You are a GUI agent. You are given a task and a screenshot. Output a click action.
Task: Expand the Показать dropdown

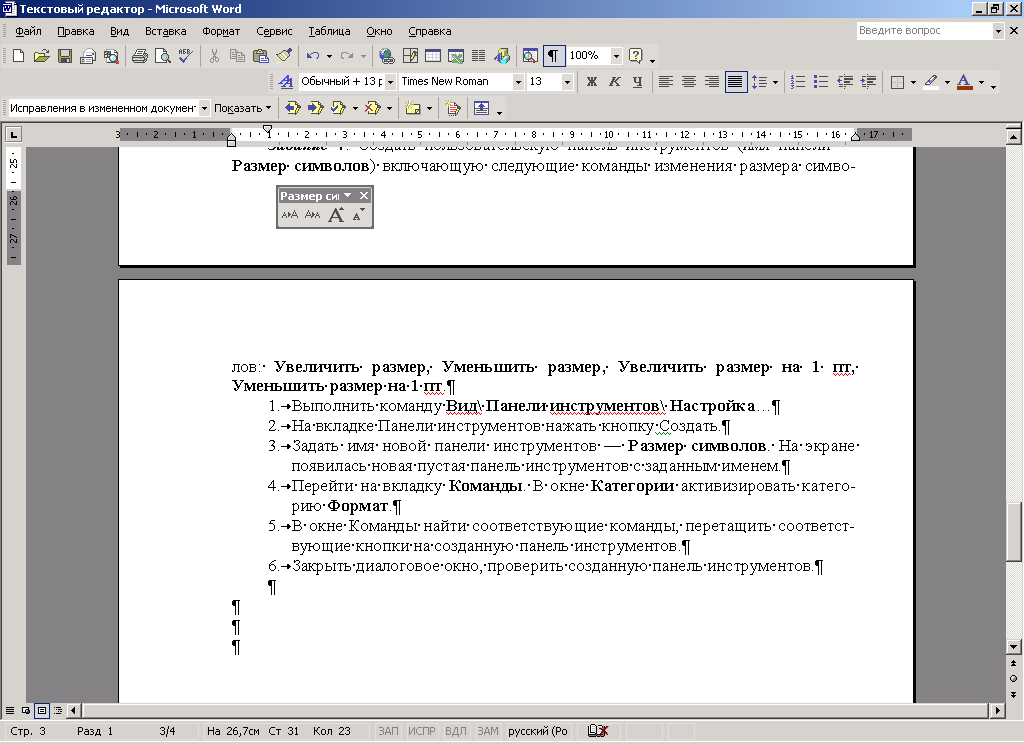(242, 108)
